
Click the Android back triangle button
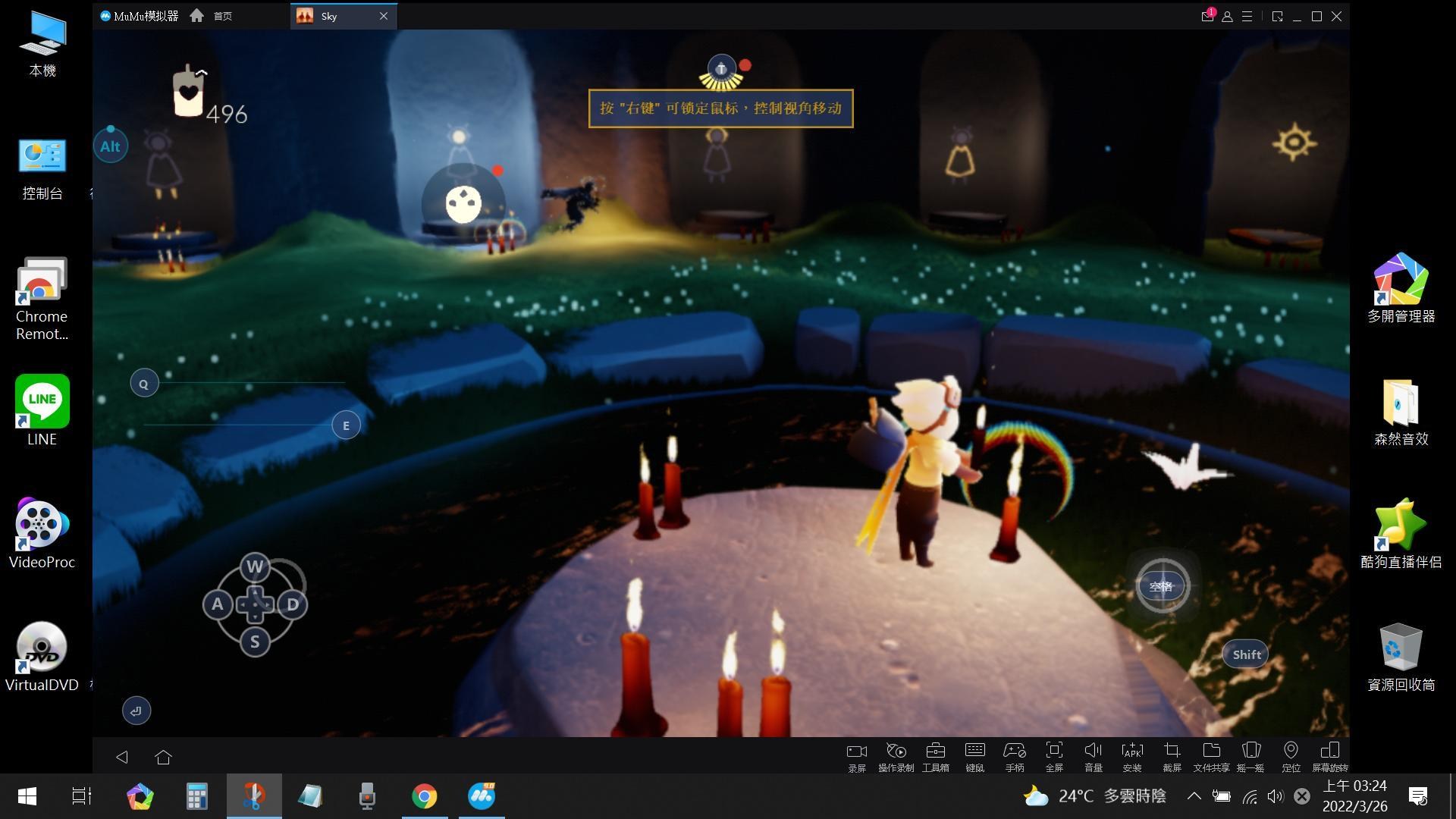click(121, 757)
